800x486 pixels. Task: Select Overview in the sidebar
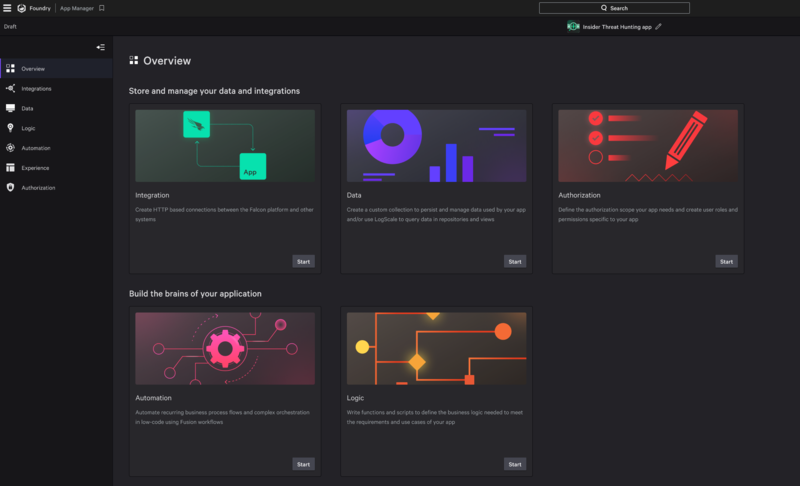(x=33, y=69)
